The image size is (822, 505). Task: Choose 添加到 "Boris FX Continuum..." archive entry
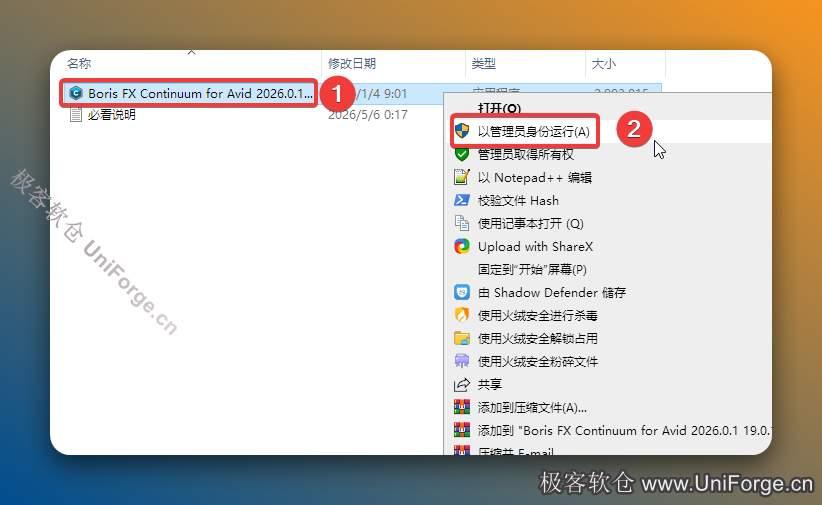(x=624, y=431)
